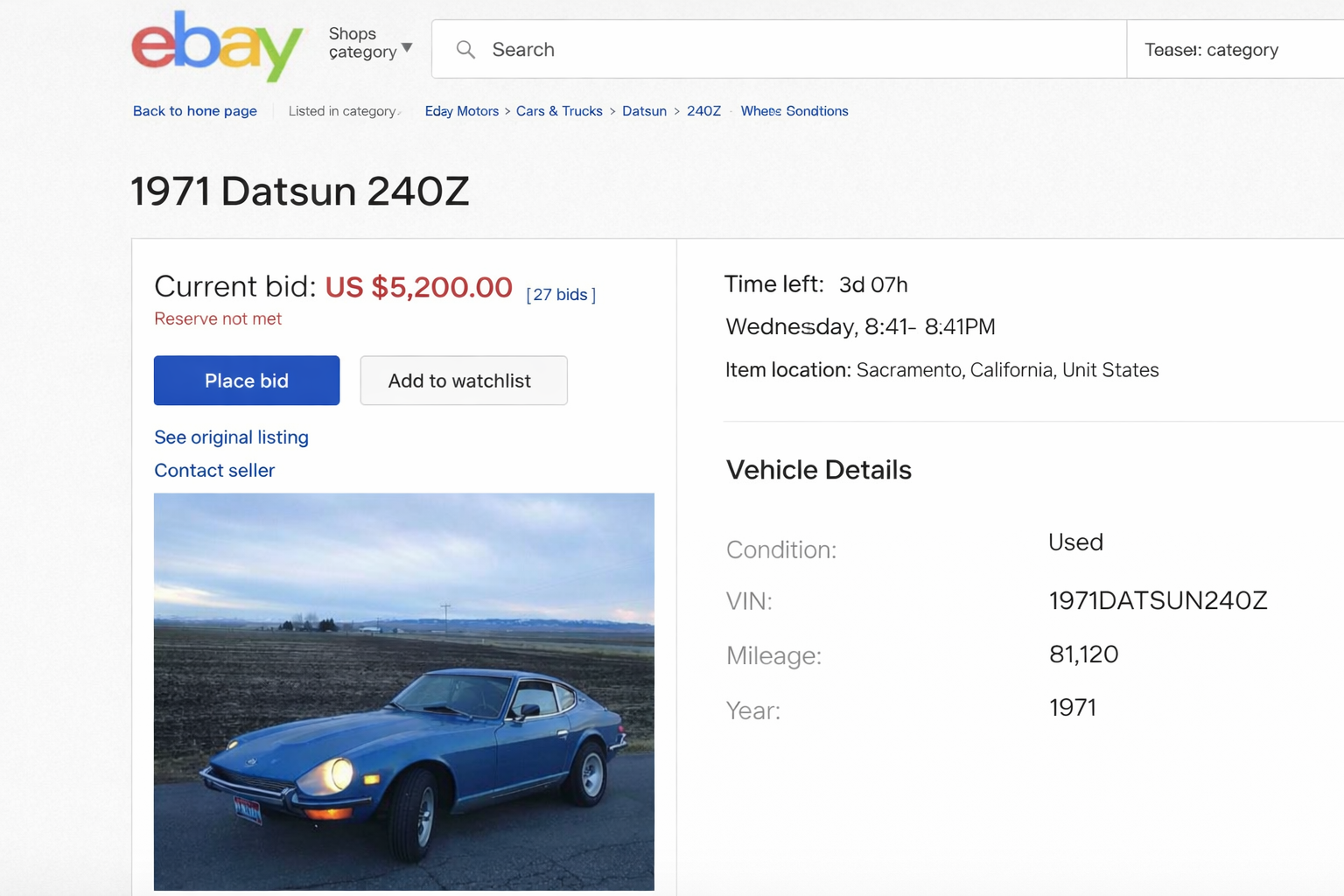Open the blue Datsun car photo
The height and width of the screenshot is (896, 1344).
coord(404,691)
